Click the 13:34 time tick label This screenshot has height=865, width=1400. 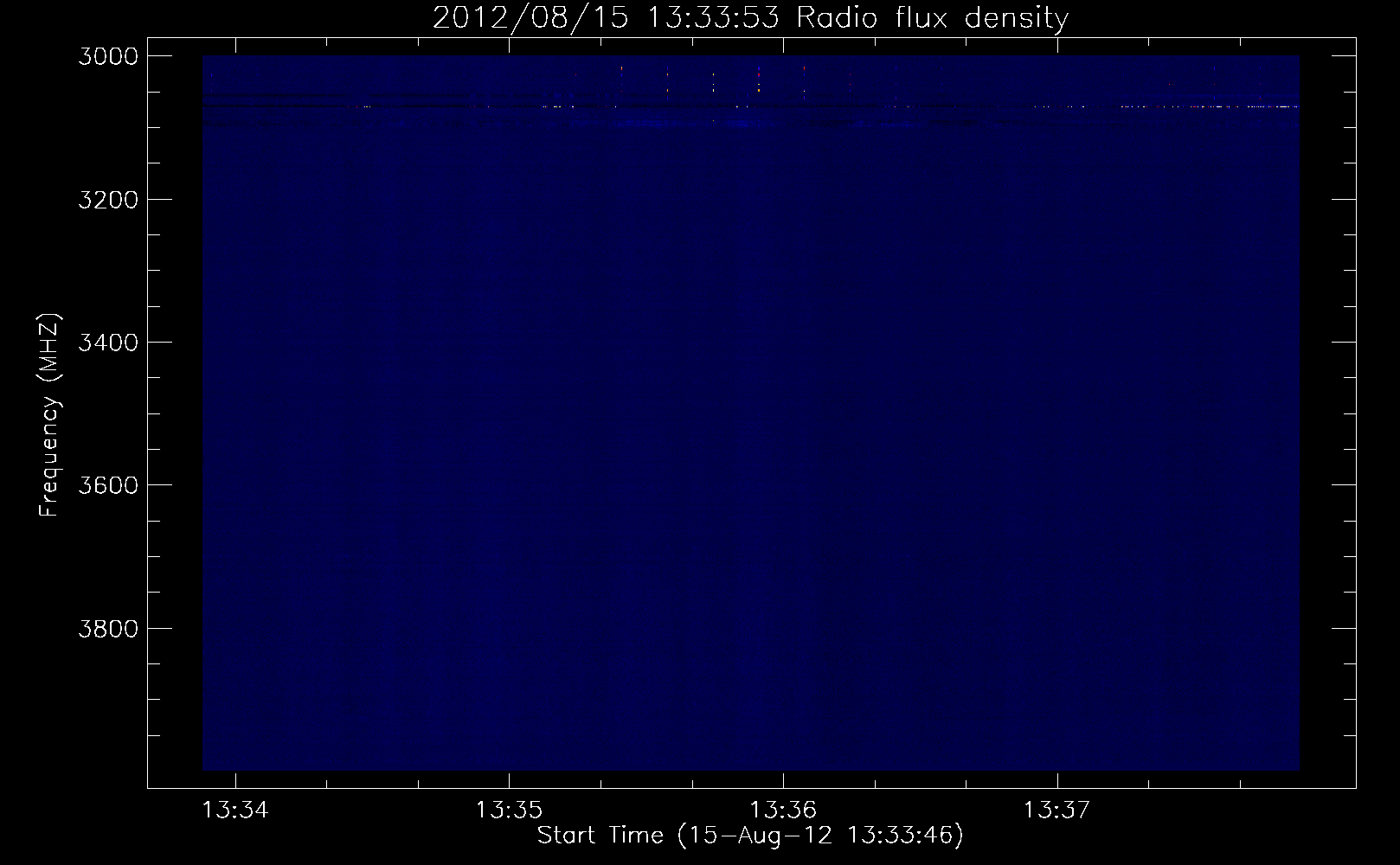click(235, 811)
